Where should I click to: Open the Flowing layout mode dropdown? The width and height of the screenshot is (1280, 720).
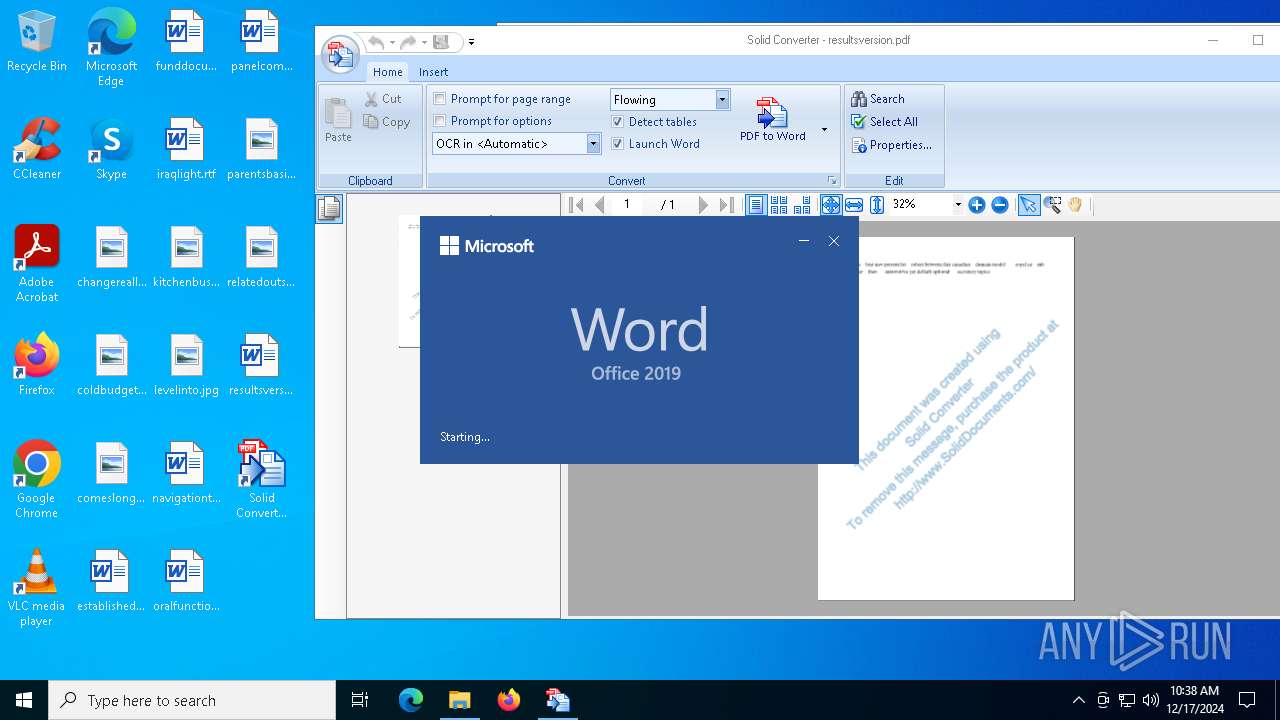[x=722, y=100]
